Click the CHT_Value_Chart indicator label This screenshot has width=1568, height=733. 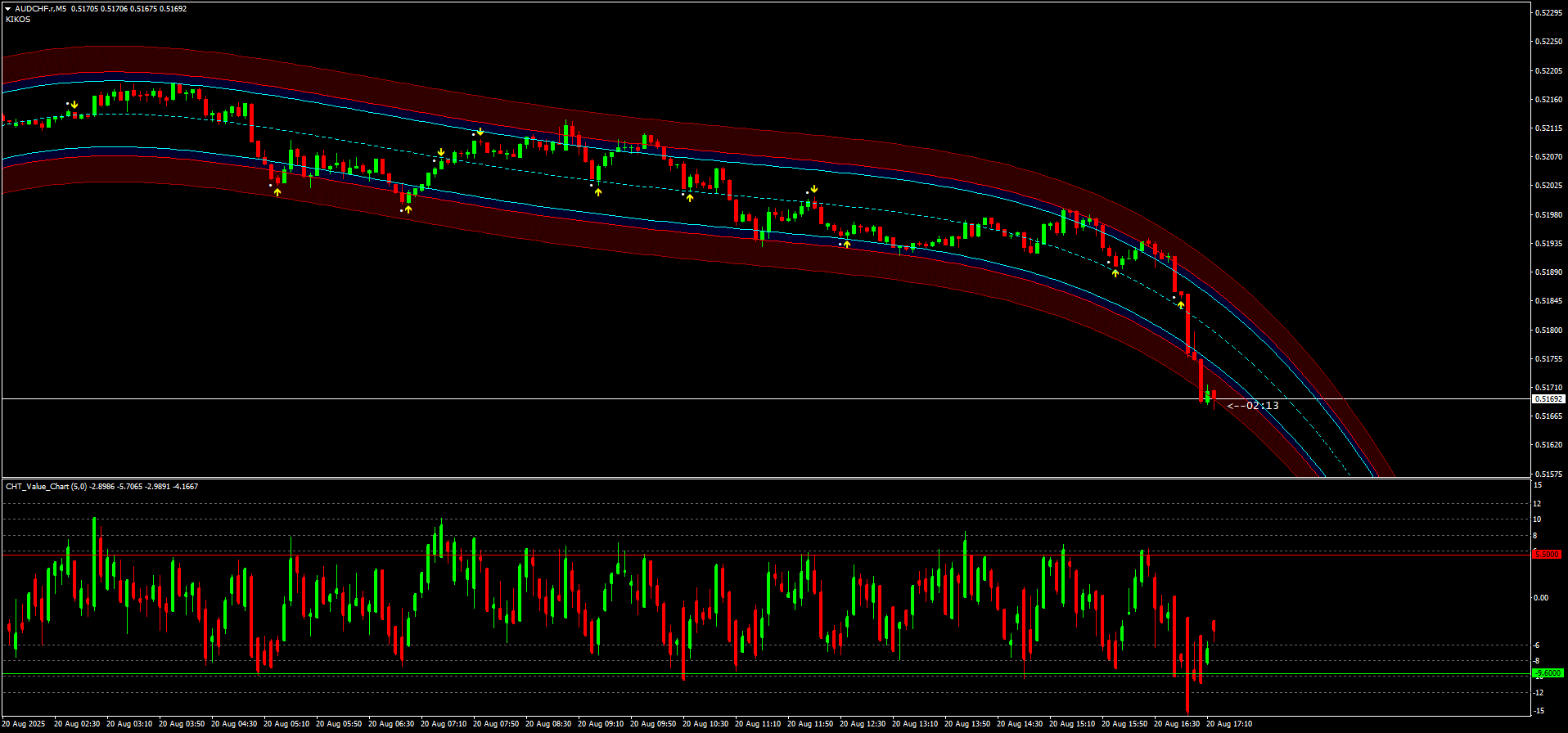(38, 487)
